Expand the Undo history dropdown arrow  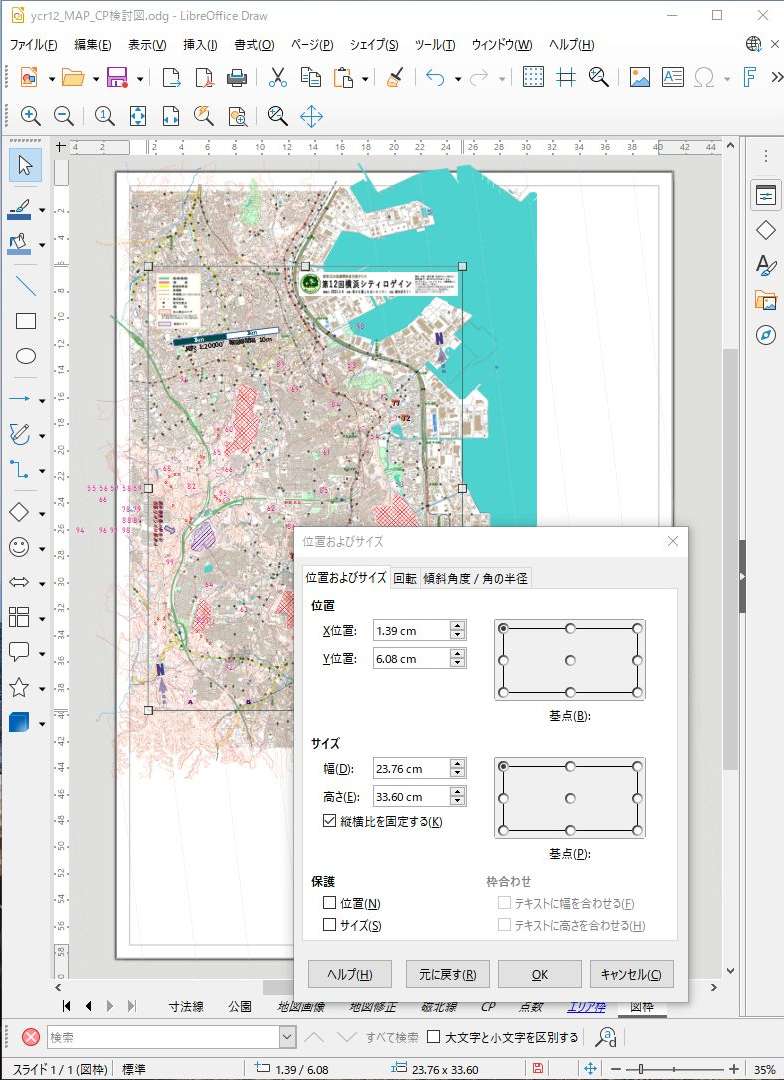(458, 79)
